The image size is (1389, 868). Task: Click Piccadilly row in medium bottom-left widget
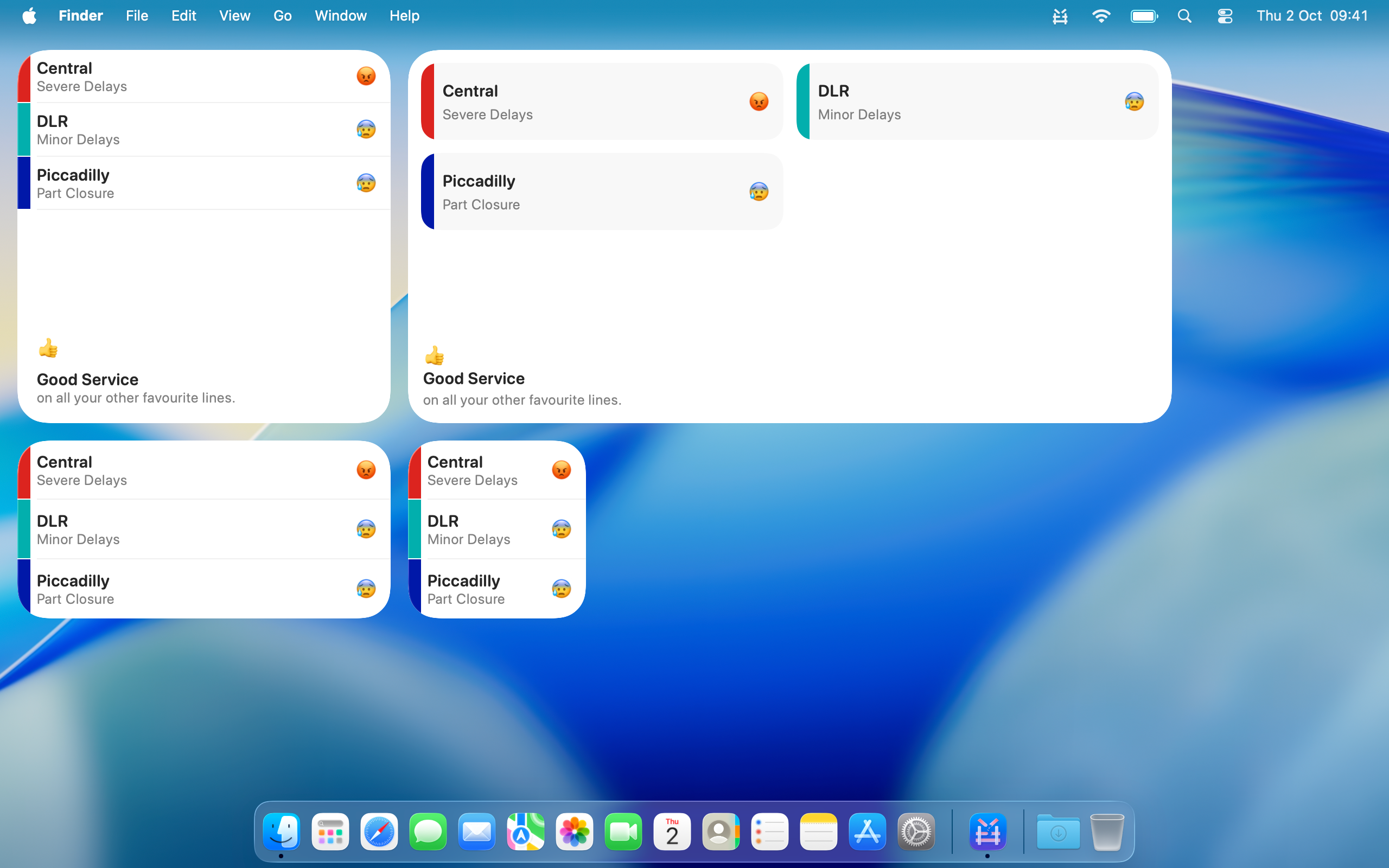204,589
